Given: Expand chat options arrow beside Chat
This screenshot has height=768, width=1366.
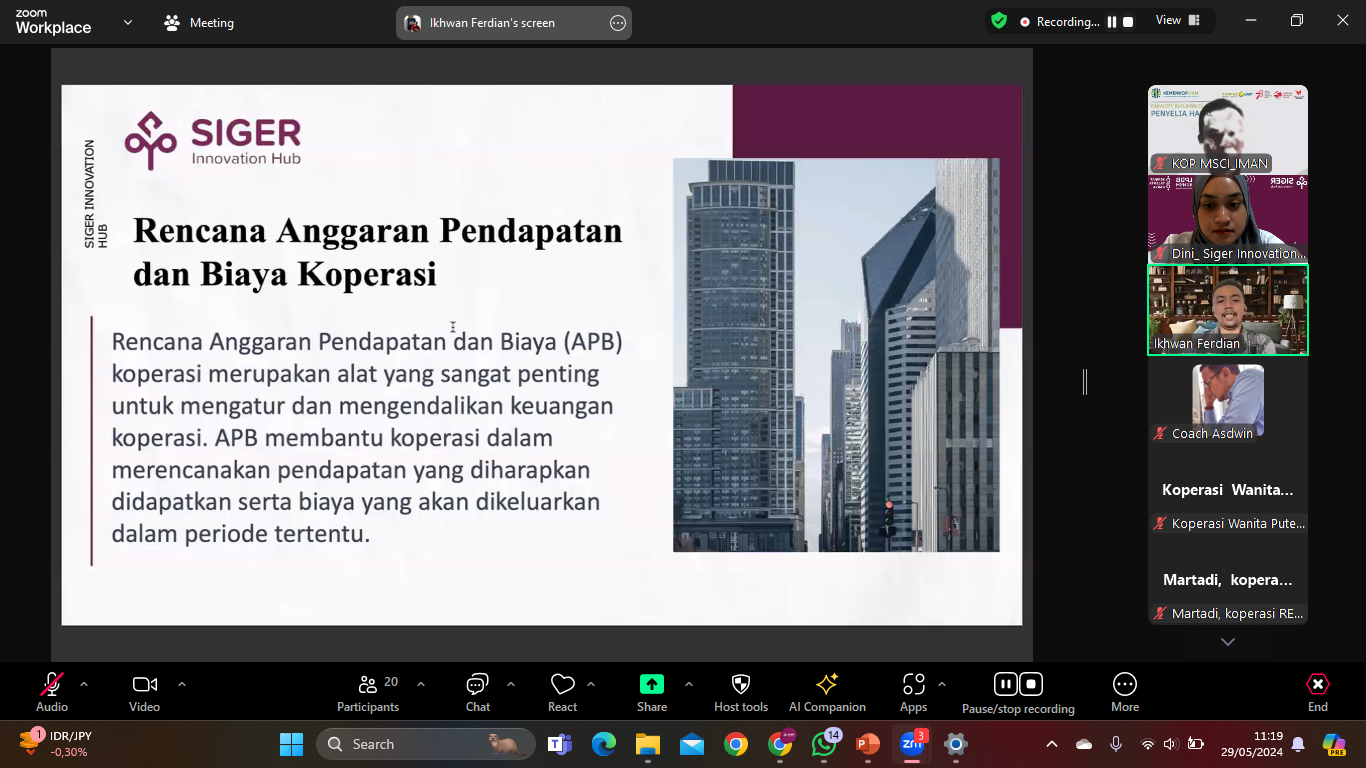Looking at the screenshot, I should coord(511,684).
